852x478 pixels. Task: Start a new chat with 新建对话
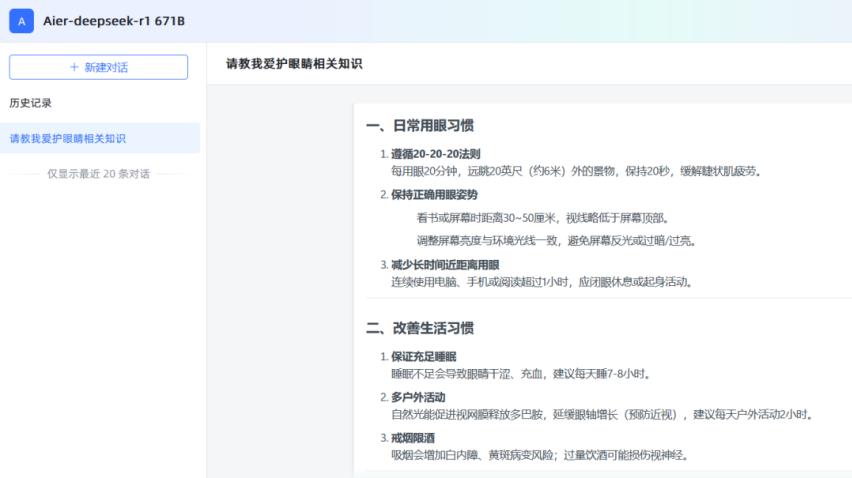[x=98, y=67]
